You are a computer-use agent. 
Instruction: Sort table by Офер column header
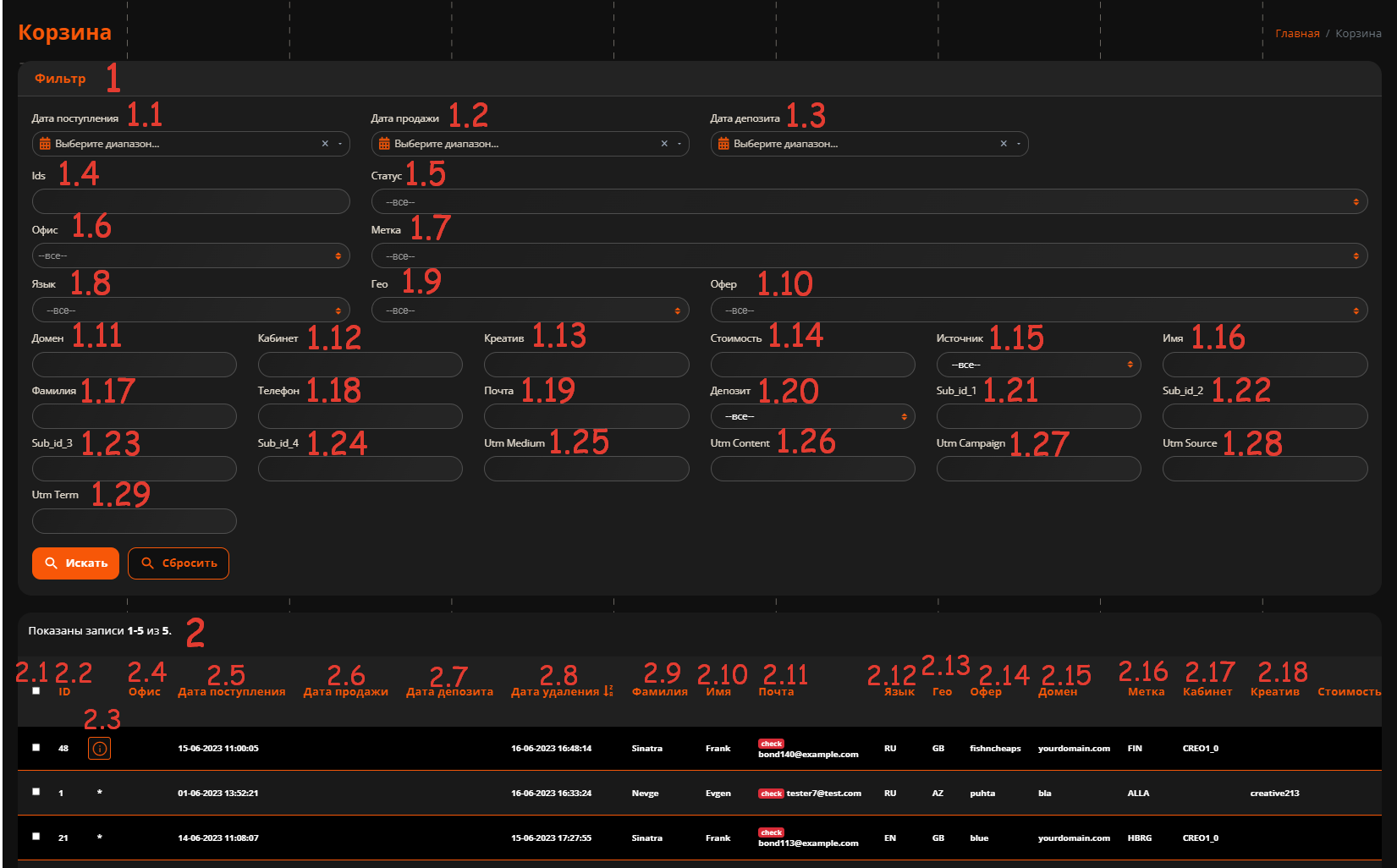coord(986,692)
